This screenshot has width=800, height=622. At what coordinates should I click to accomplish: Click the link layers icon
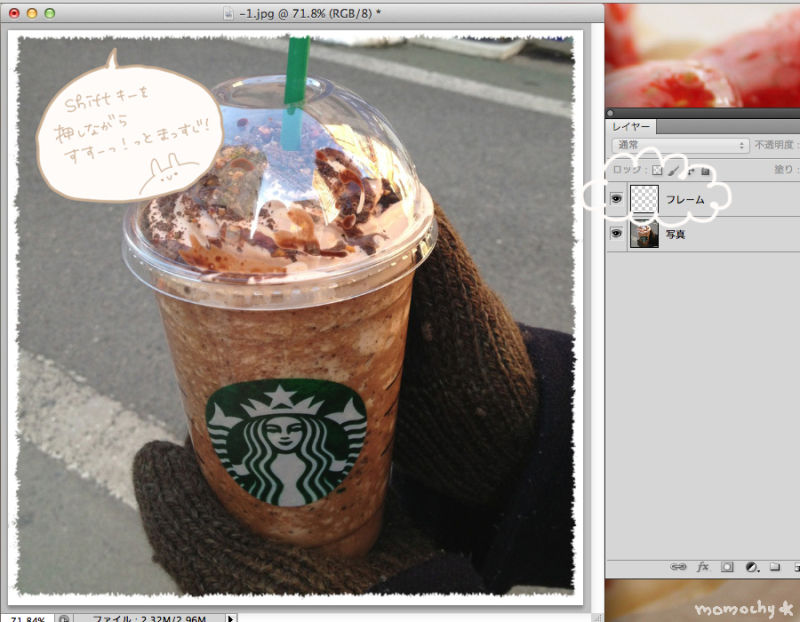[x=678, y=567]
